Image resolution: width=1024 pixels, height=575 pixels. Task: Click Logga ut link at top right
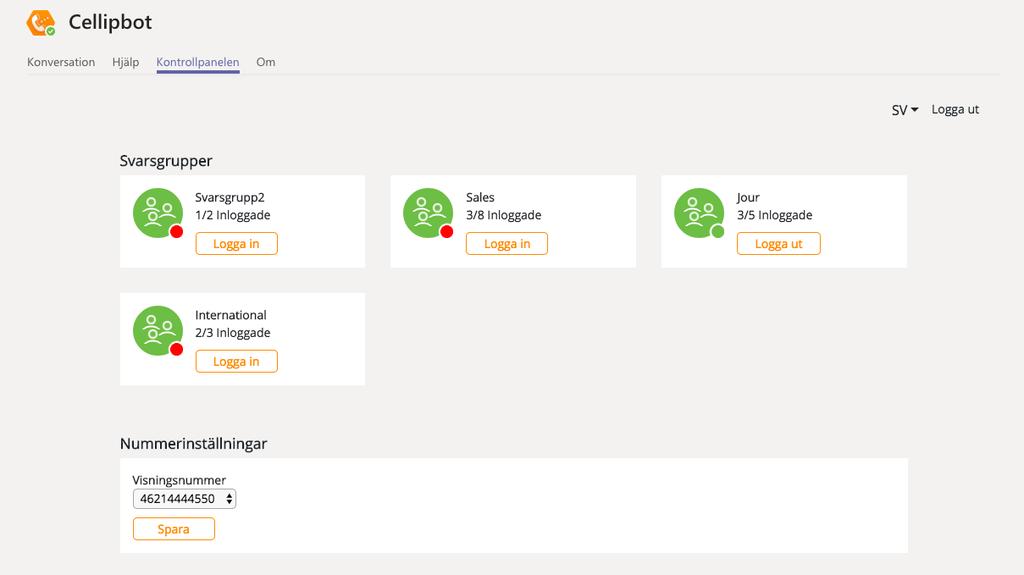pos(955,110)
